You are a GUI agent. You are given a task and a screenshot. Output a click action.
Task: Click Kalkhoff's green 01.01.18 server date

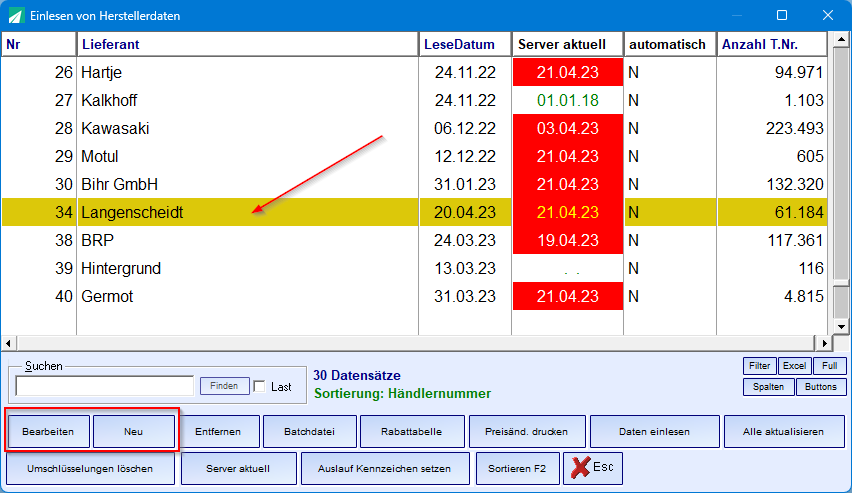click(x=568, y=100)
